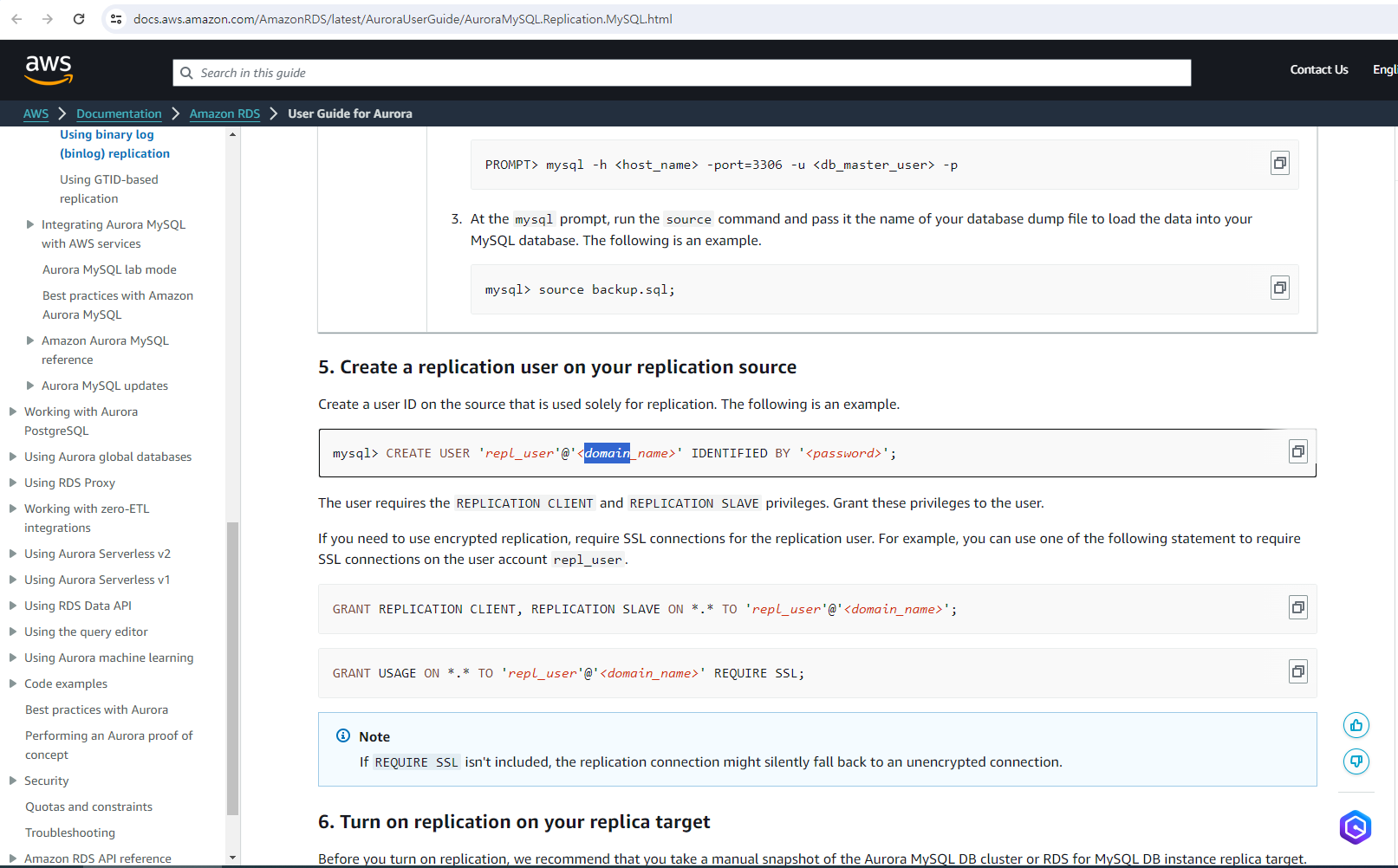
Task: Click User Guide for Aurora breadcrumb text
Action: pyautogui.click(x=350, y=113)
